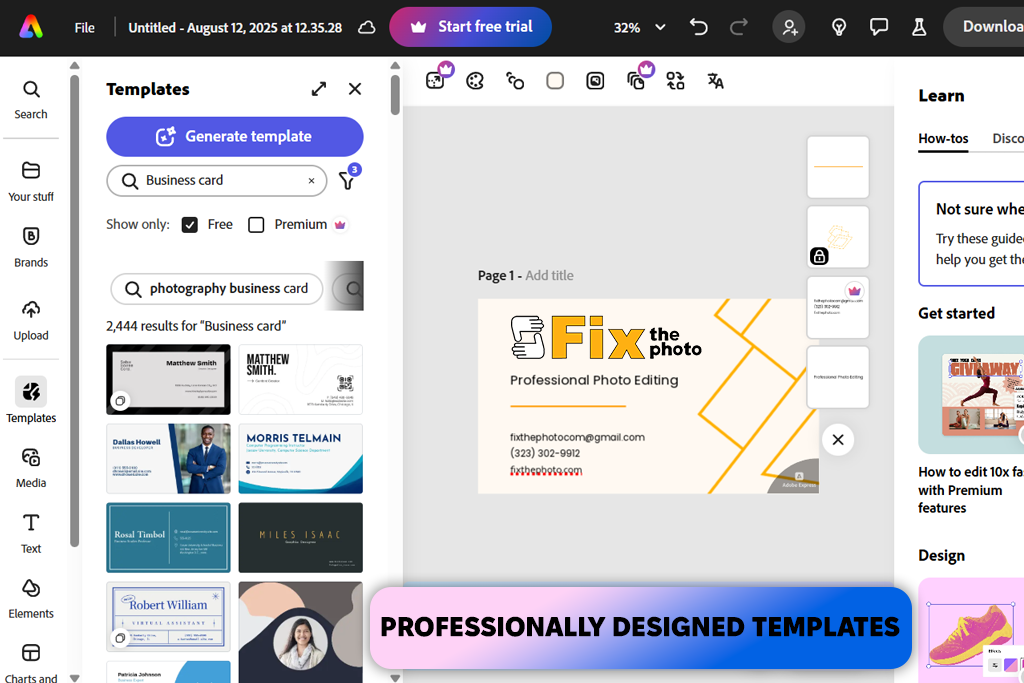Image resolution: width=1024 pixels, height=683 pixels.
Task: Open the comments speech-bubble icon
Action: click(x=879, y=27)
